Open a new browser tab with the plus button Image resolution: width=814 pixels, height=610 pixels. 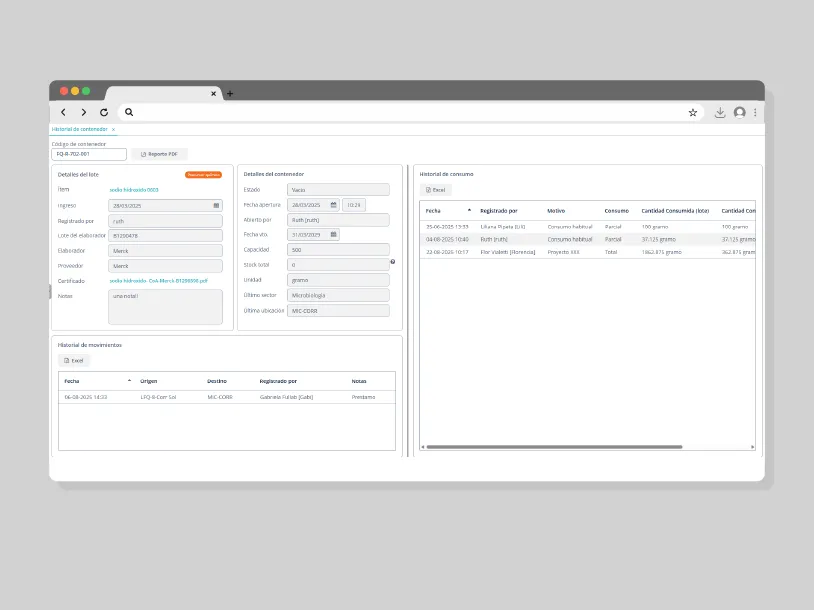click(230, 93)
